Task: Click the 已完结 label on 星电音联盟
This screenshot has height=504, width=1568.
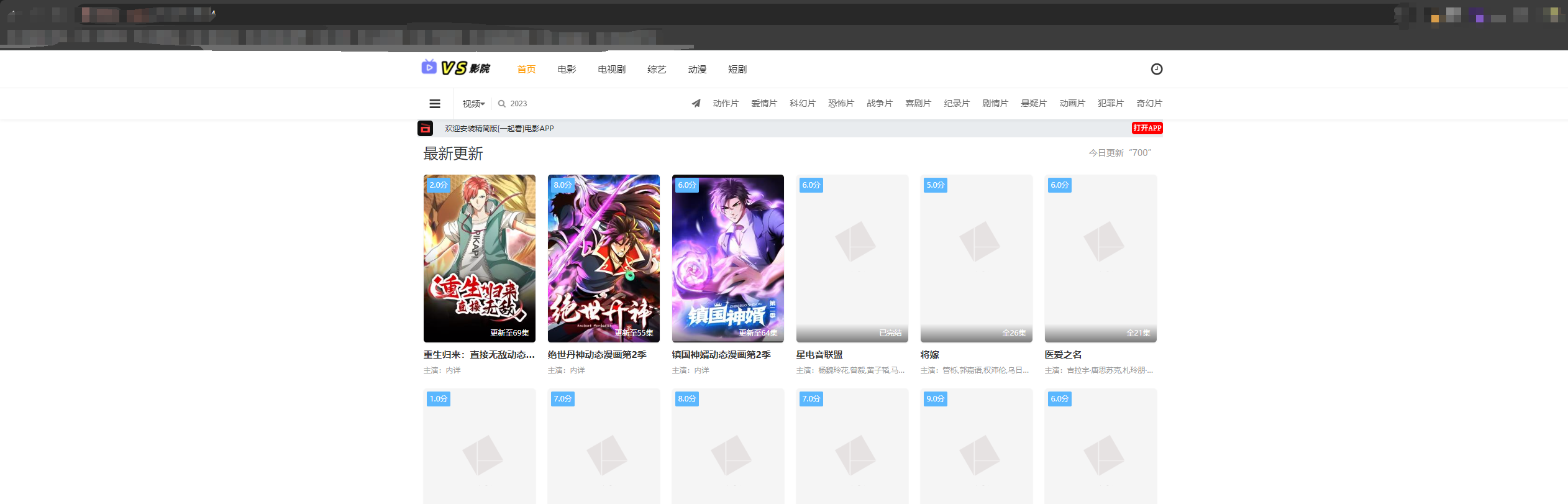Action: click(x=890, y=333)
